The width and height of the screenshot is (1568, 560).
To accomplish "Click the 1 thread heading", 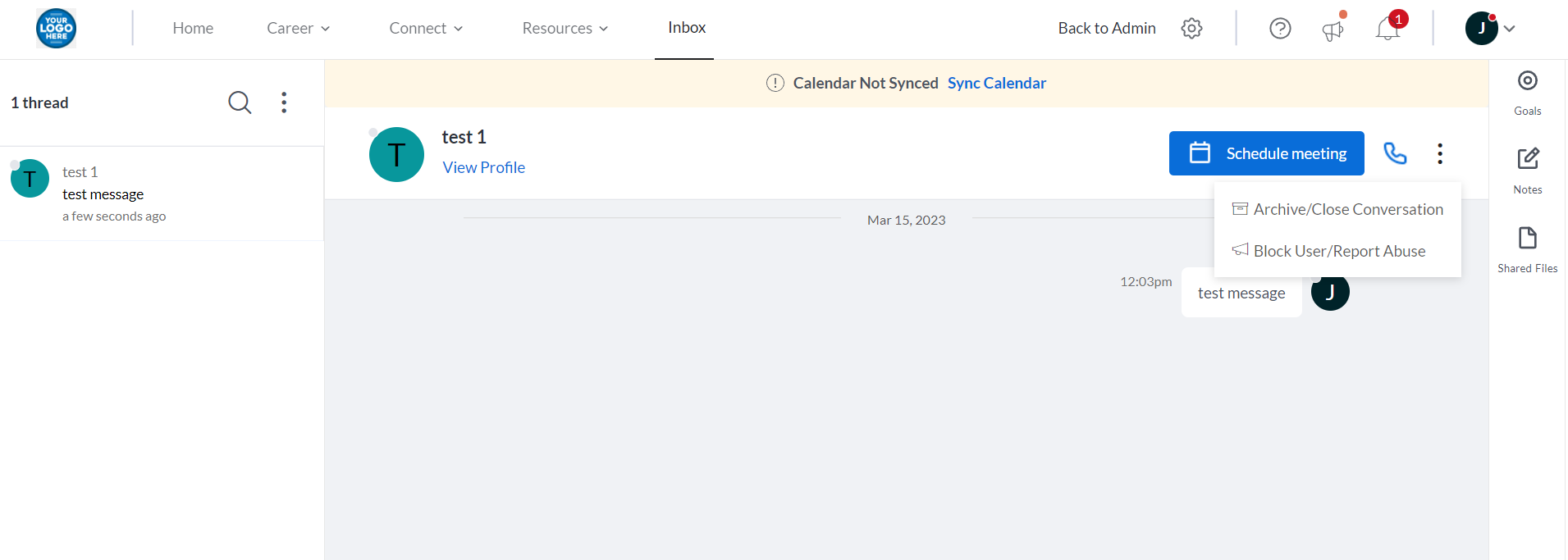I will coord(39,102).
